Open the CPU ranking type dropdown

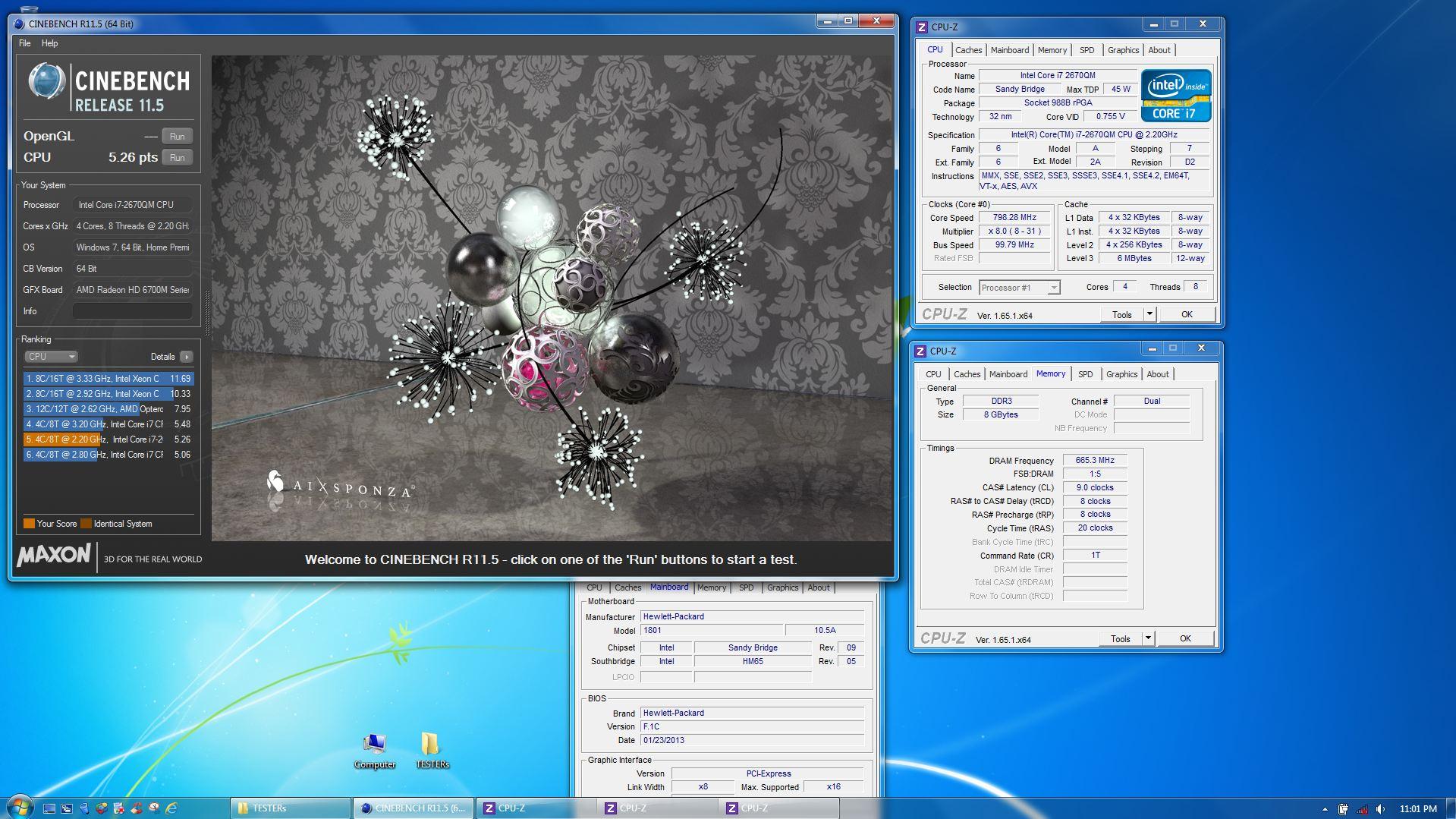[51, 357]
